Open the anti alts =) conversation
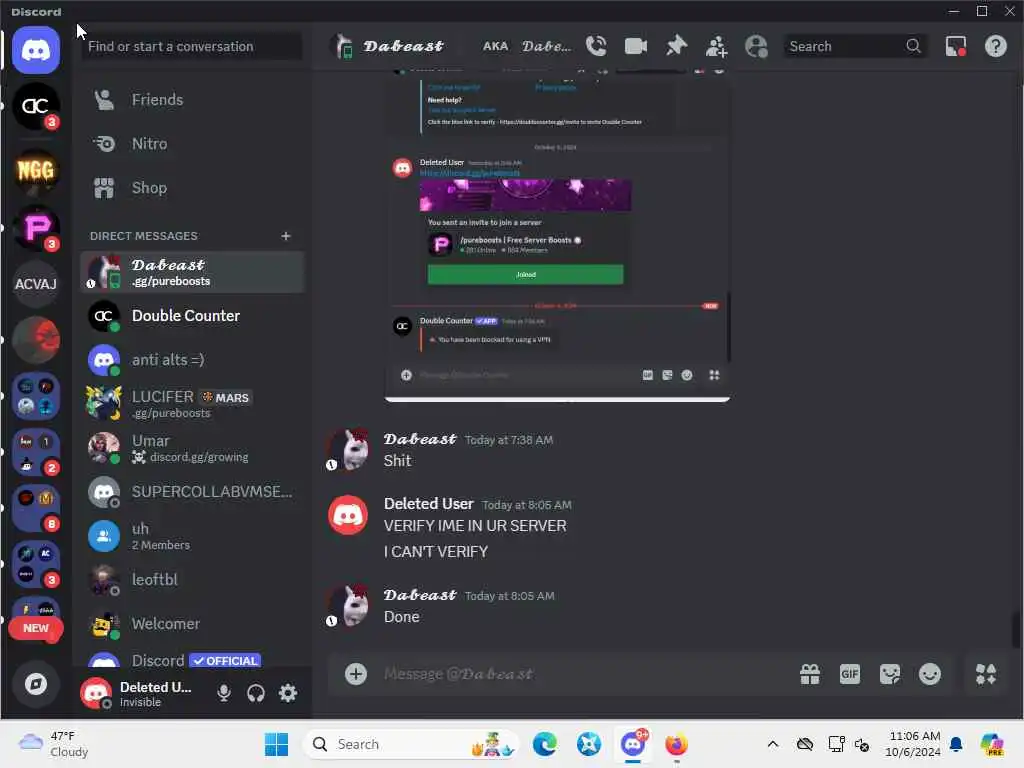Viewport: 1024px width, 768px height. point(192,360)
